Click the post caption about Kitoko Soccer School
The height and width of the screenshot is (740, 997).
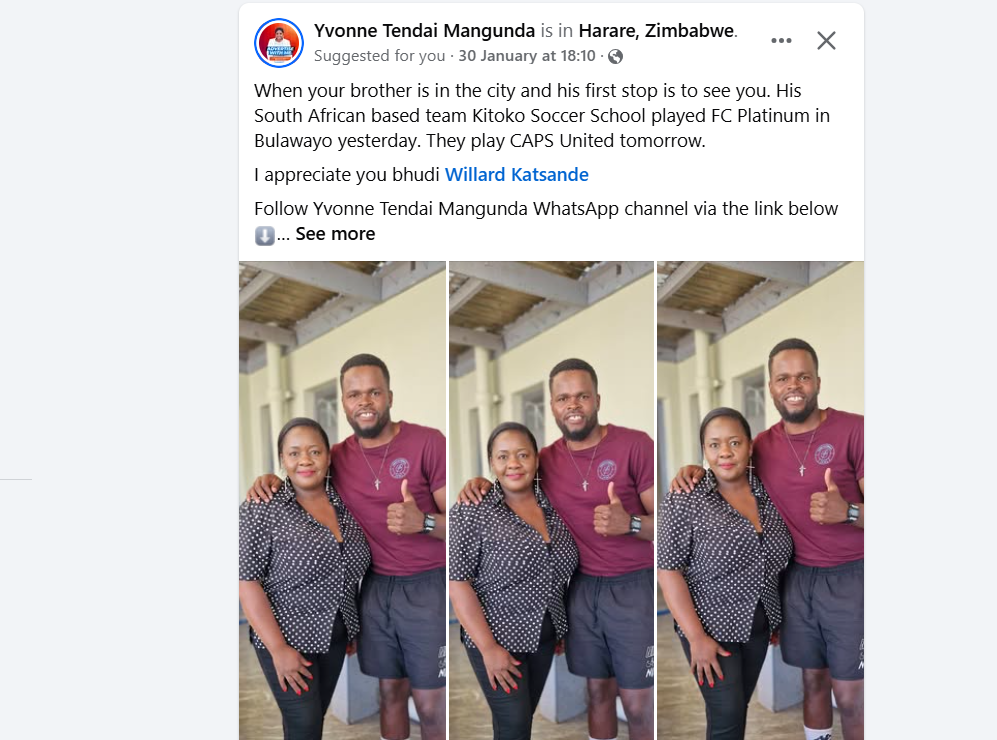[x=542, y=116]
